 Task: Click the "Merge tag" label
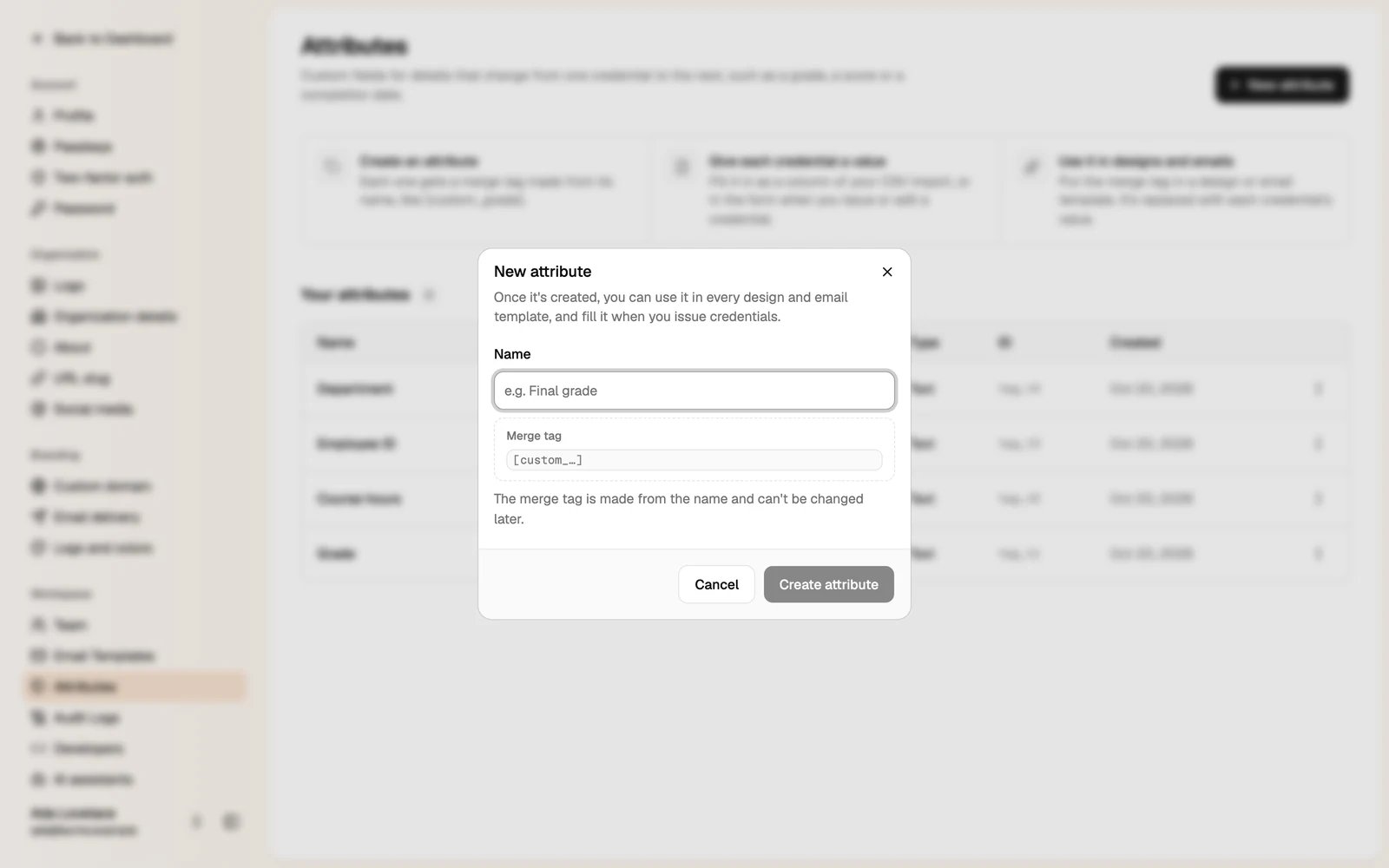point(534,436)
